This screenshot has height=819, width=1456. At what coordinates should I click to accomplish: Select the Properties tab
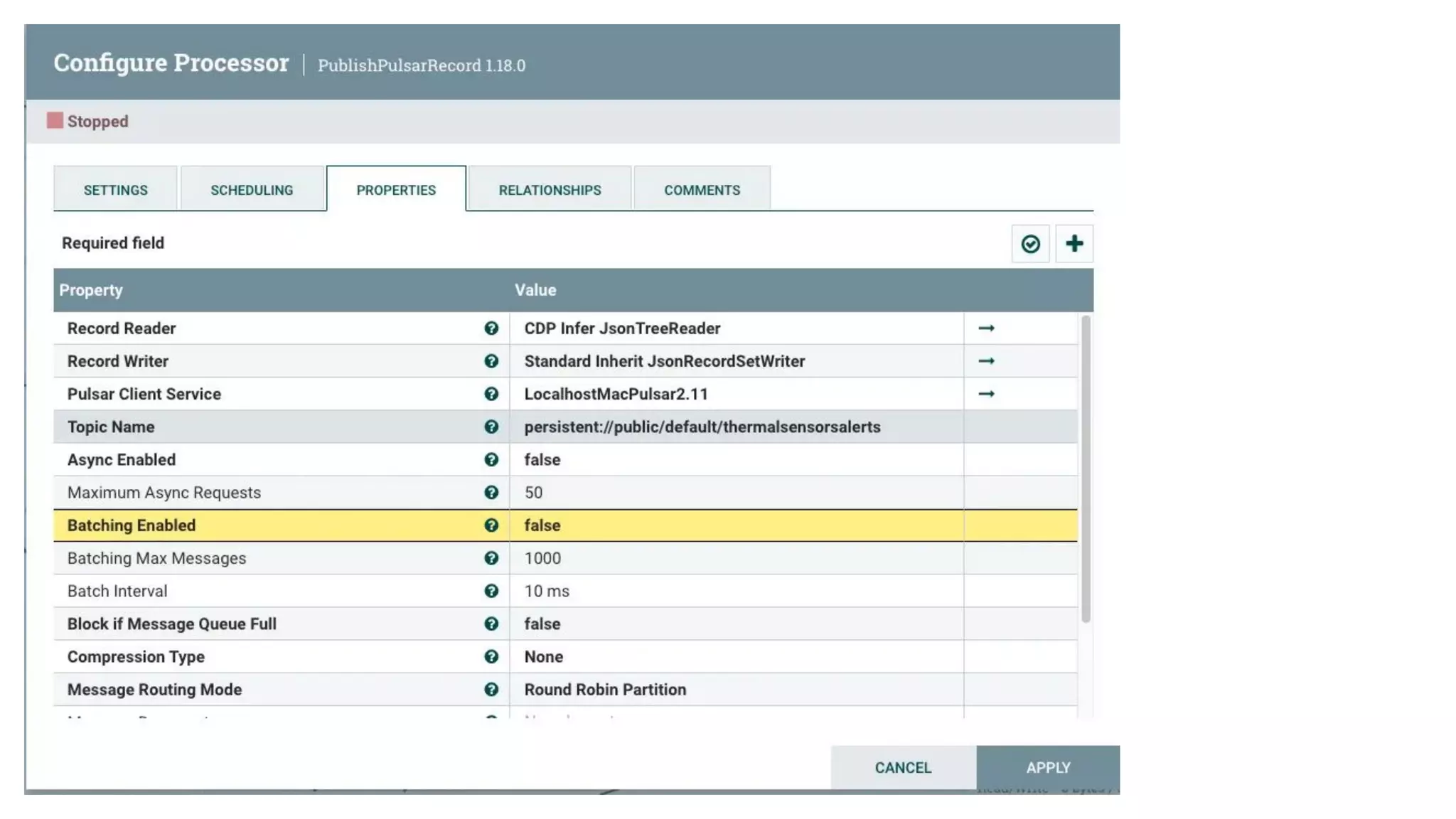[x=396, y=189]
